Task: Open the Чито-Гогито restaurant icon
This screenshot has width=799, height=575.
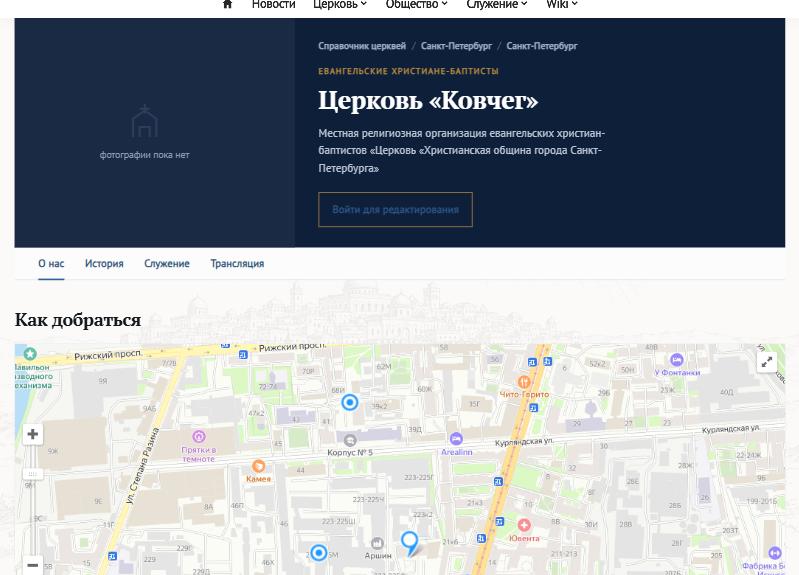Action: [x=523, y=382]
